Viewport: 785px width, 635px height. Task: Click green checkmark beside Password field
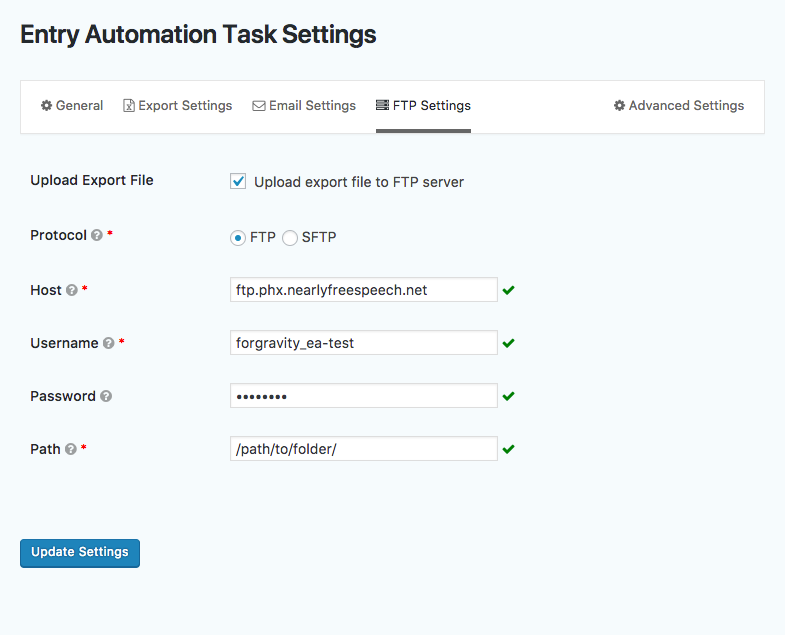[x=509, y=397]
